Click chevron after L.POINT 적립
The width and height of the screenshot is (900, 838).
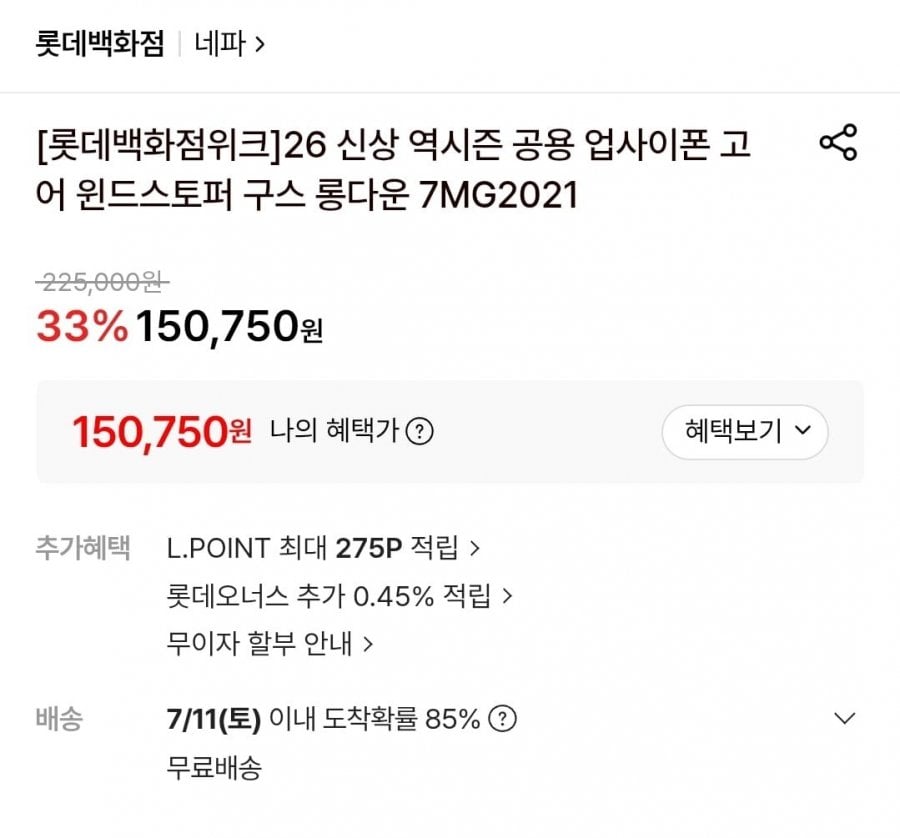[474, 548]
